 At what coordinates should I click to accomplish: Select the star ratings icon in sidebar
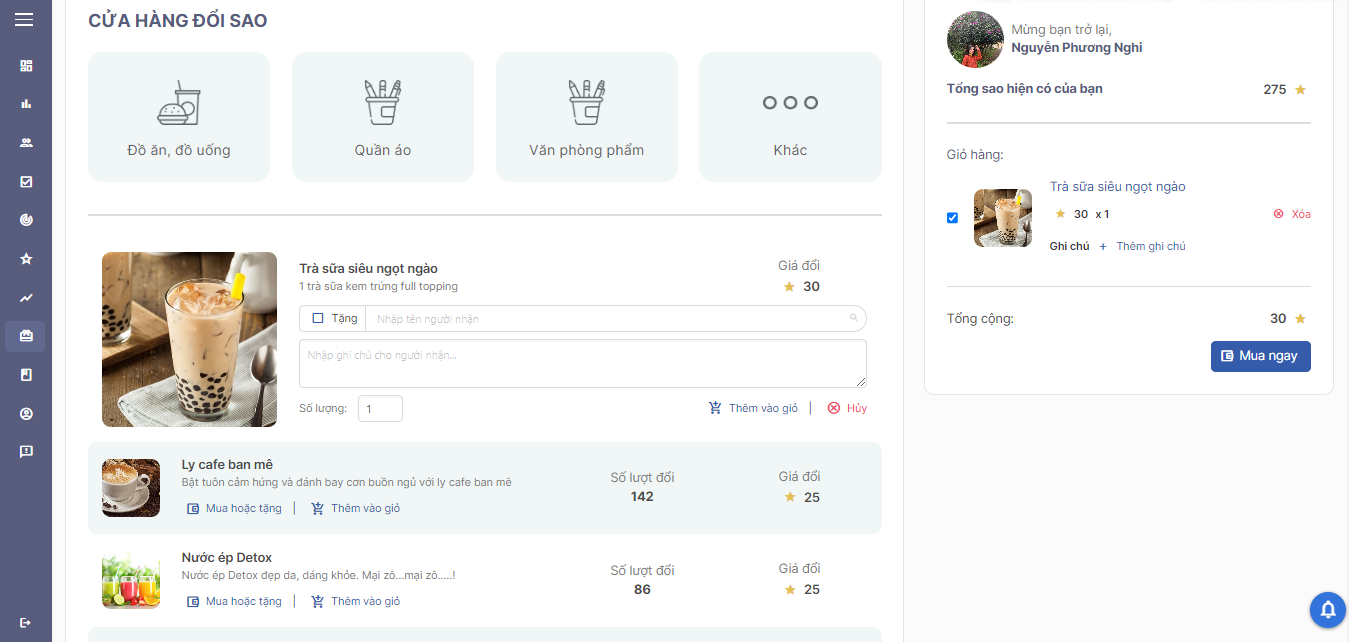click(x=25, y=258)
